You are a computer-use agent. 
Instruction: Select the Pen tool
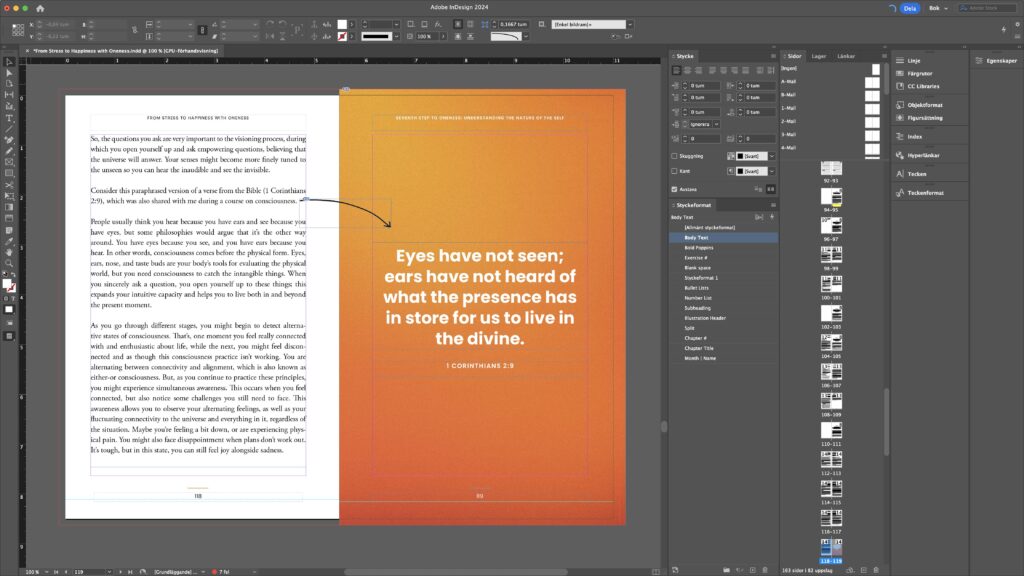[9, 140]
